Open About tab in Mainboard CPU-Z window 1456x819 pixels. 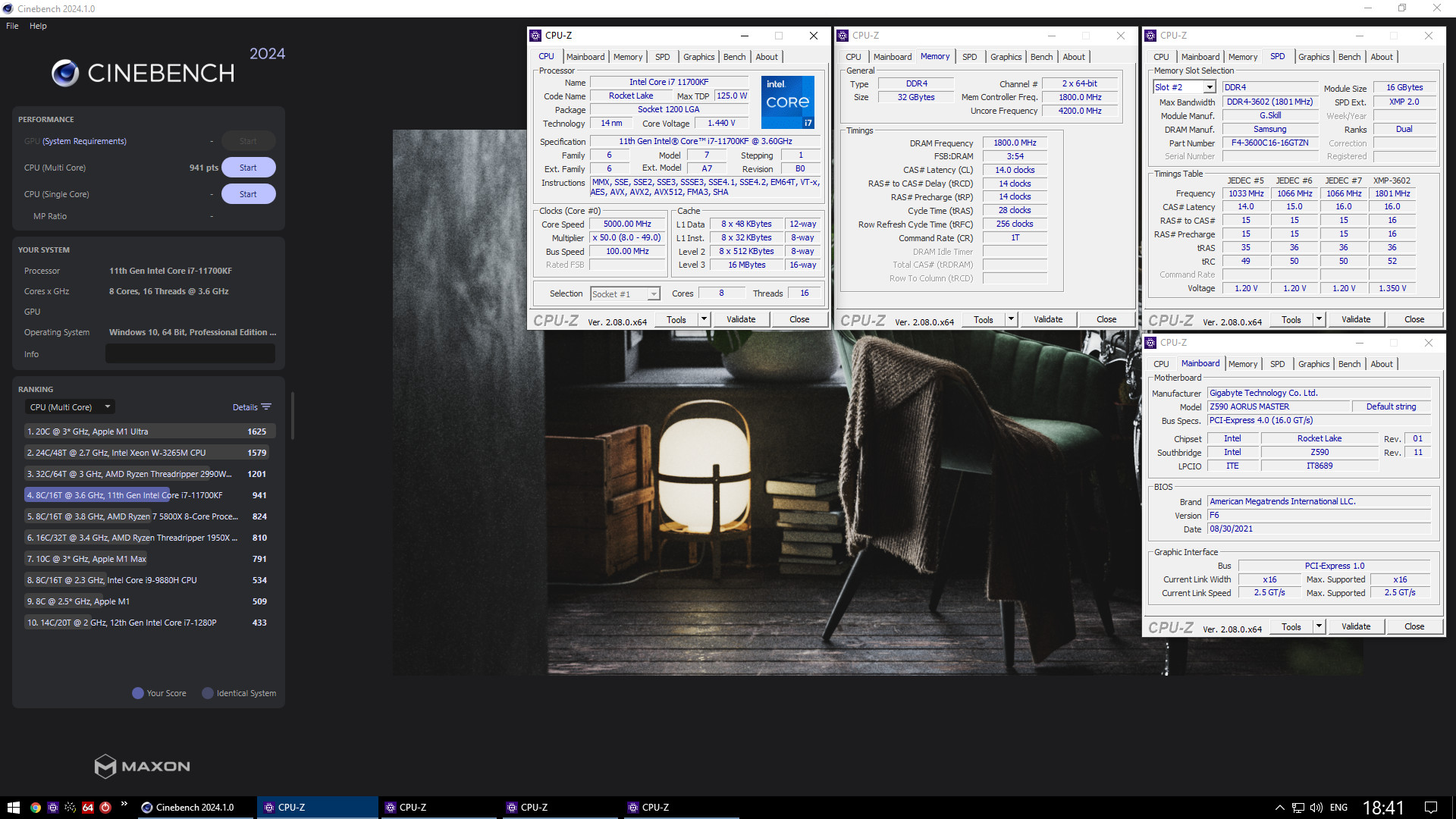pyautogui.click(x=1382, y=364)
